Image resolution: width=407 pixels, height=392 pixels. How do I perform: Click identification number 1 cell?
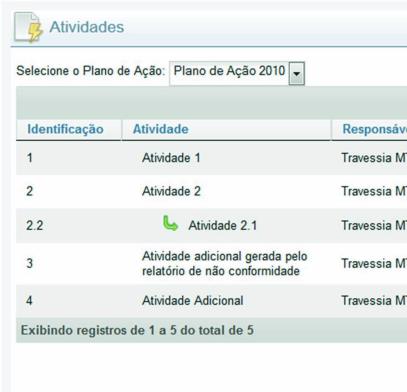coord(30,158)
